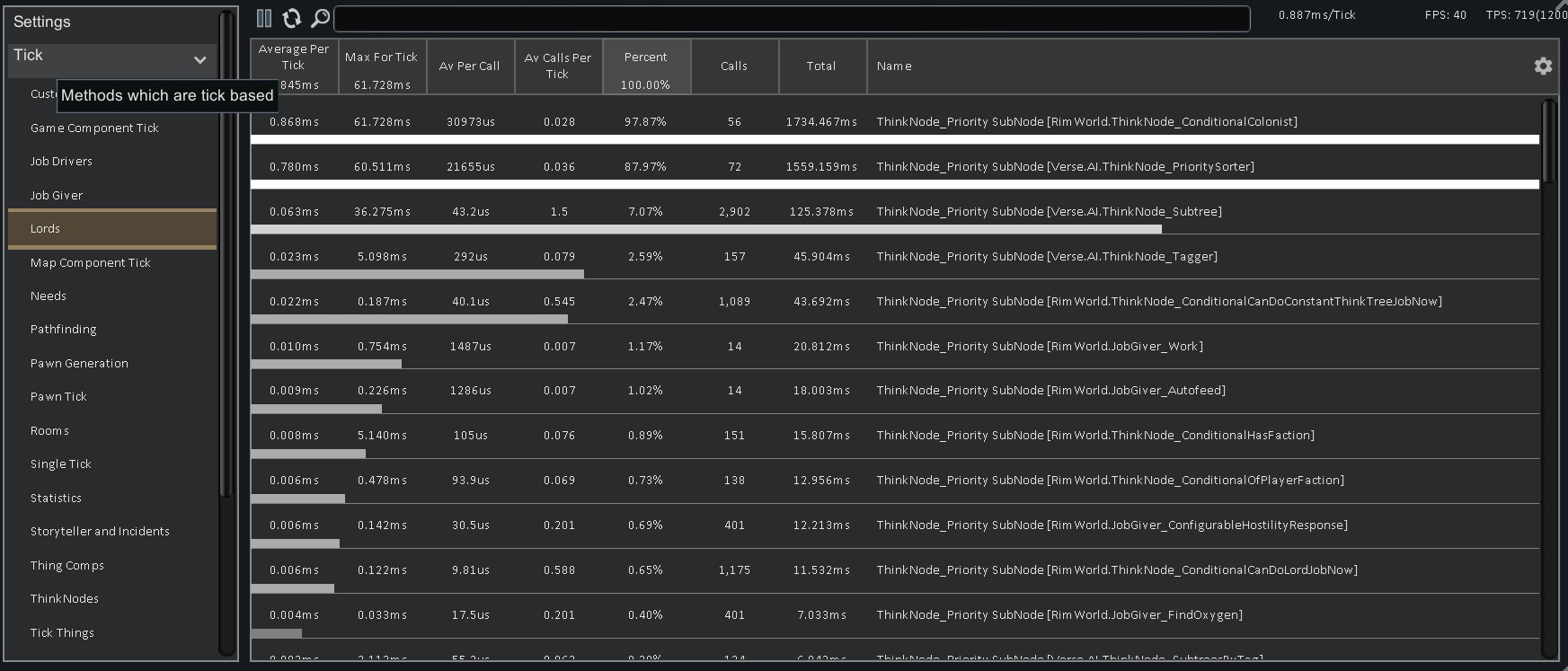This screenshot has height=671, width=1568.
Task: Sort by the Percent column header
Action: click(x=646, y=66)
